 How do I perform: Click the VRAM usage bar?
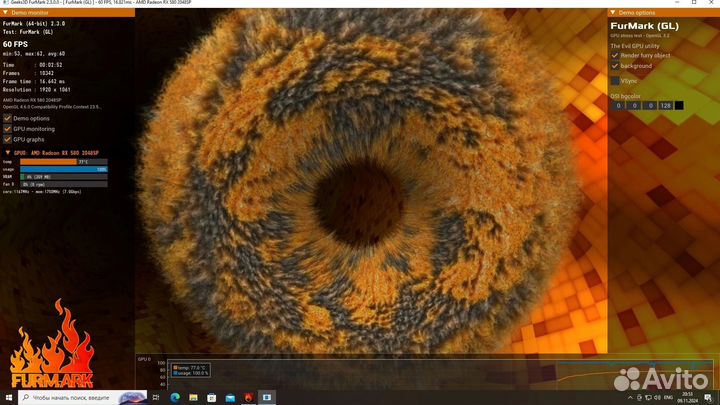click(64, 177)
